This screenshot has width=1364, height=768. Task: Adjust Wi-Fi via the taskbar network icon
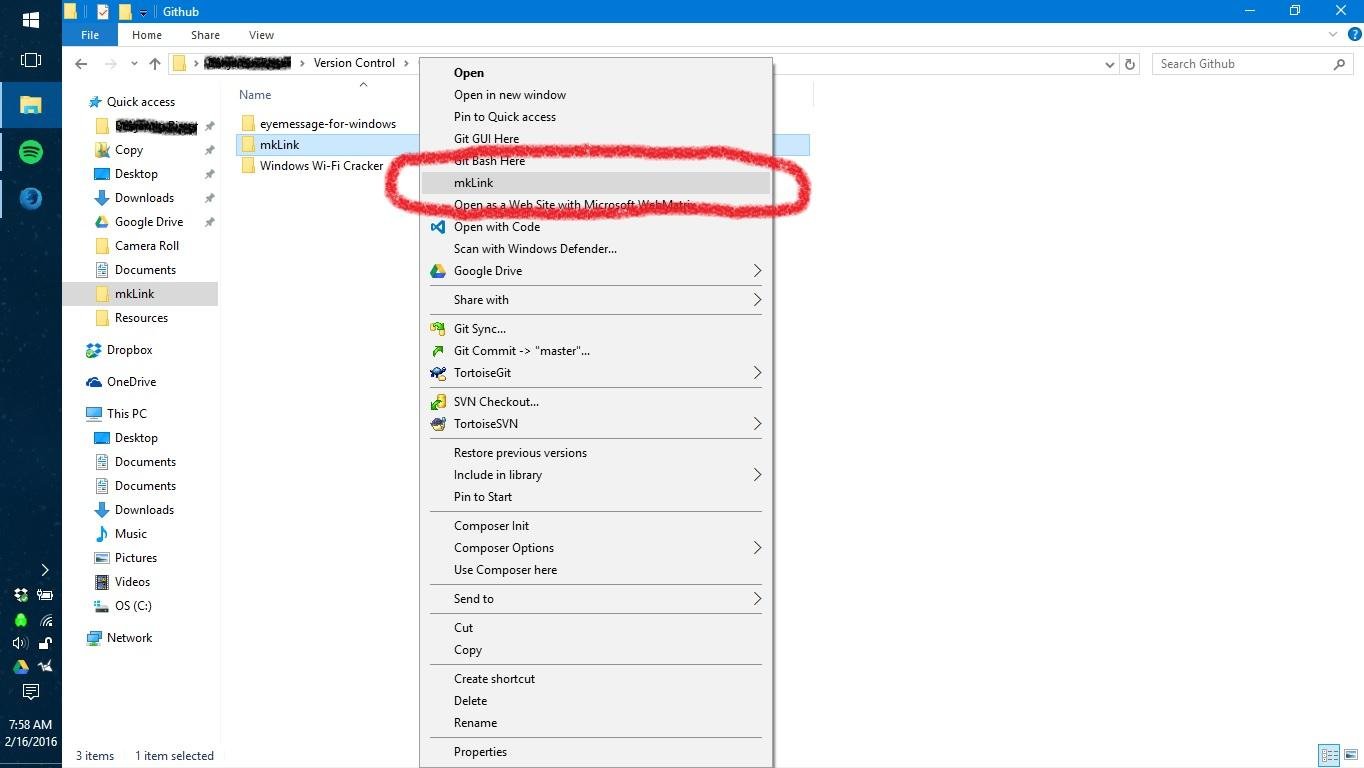pyautogui.click(x=46, y=620)
